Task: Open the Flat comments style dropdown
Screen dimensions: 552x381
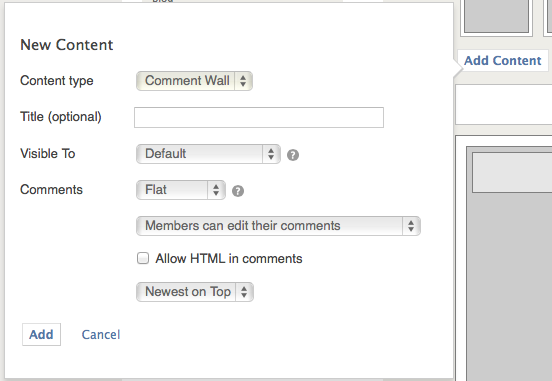Action: point(181,190)
